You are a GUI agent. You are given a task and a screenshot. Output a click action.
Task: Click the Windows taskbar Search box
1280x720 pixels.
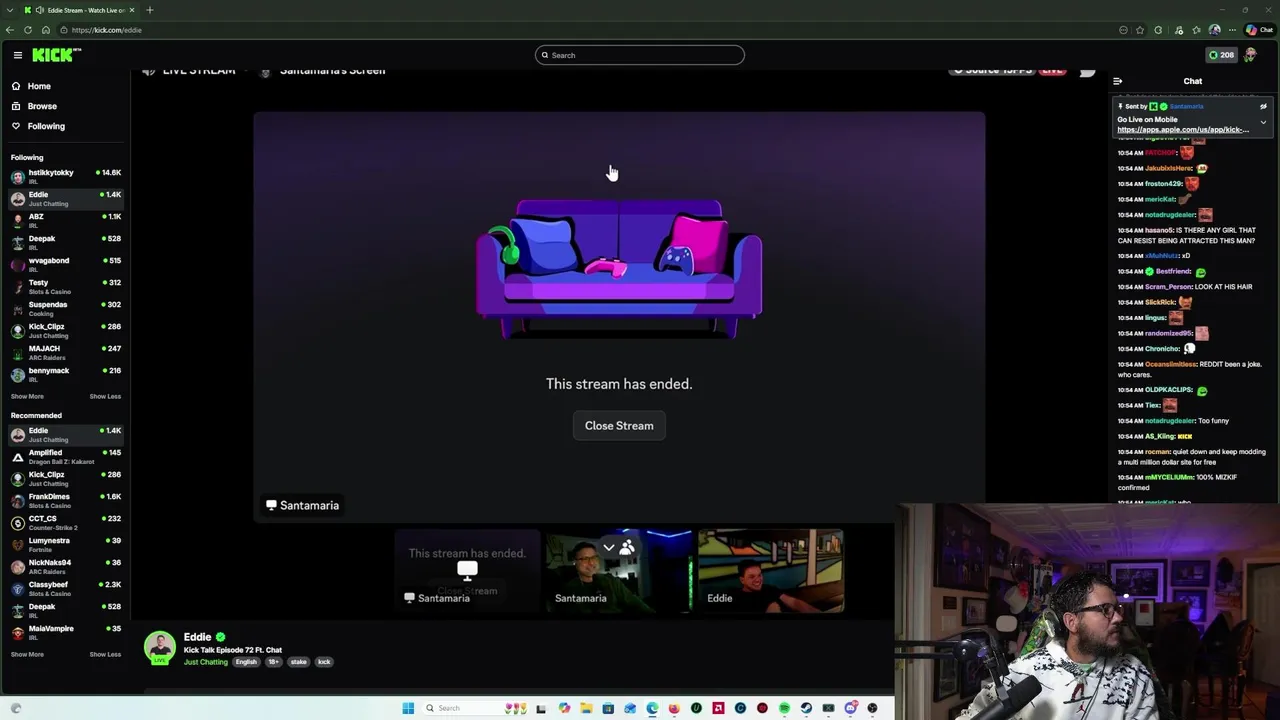pyautogui.click(x=476, y=708)
